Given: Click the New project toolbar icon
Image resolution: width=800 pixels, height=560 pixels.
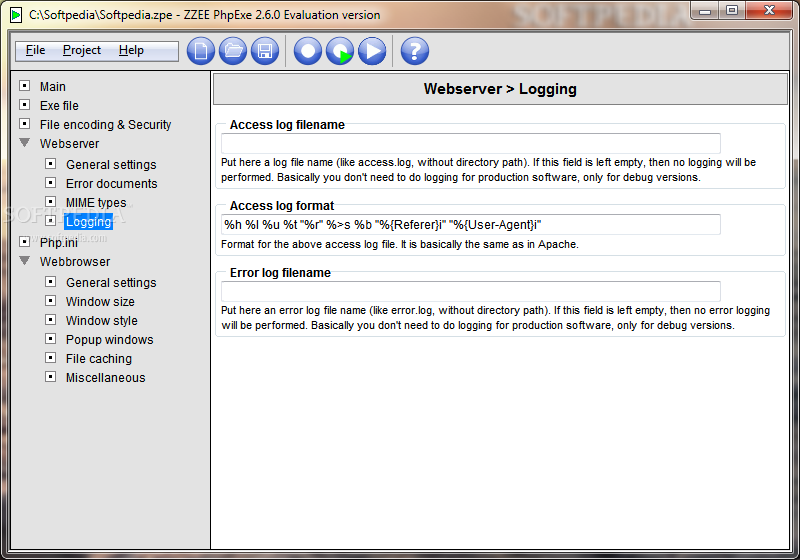Looking at the screenshot, I should click(201, 51).
